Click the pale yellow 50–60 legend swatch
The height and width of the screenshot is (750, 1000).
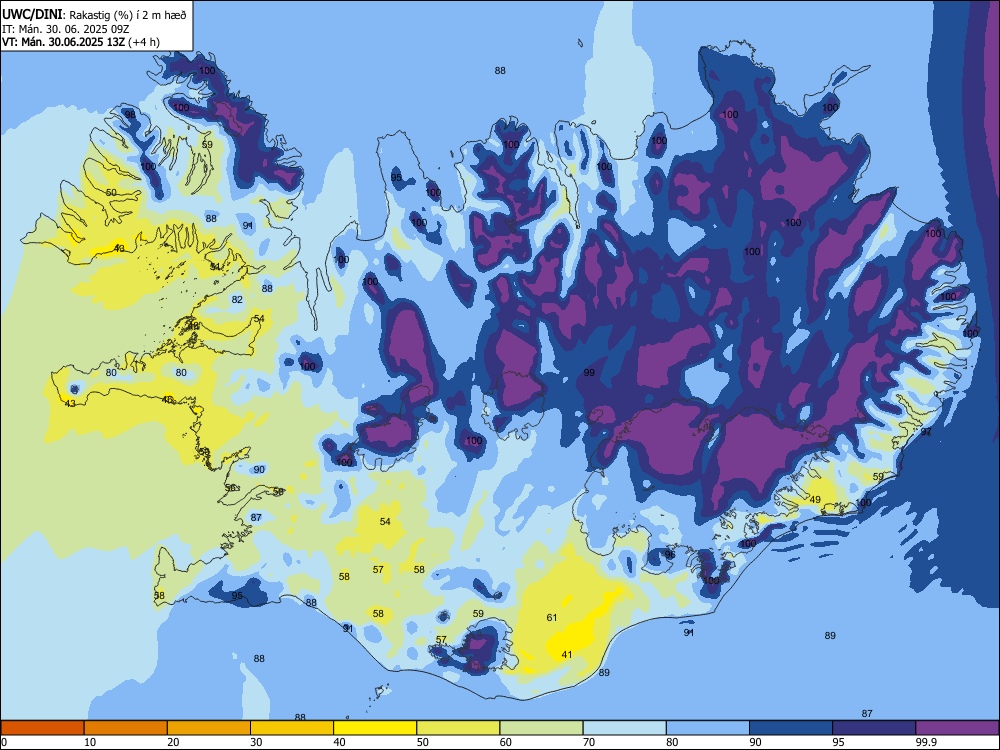[458, 728]
